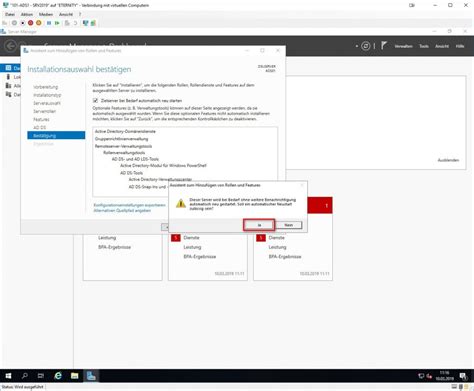Select the Features wizard step
This screenshot has width=474, height=391.
[41, 119]
